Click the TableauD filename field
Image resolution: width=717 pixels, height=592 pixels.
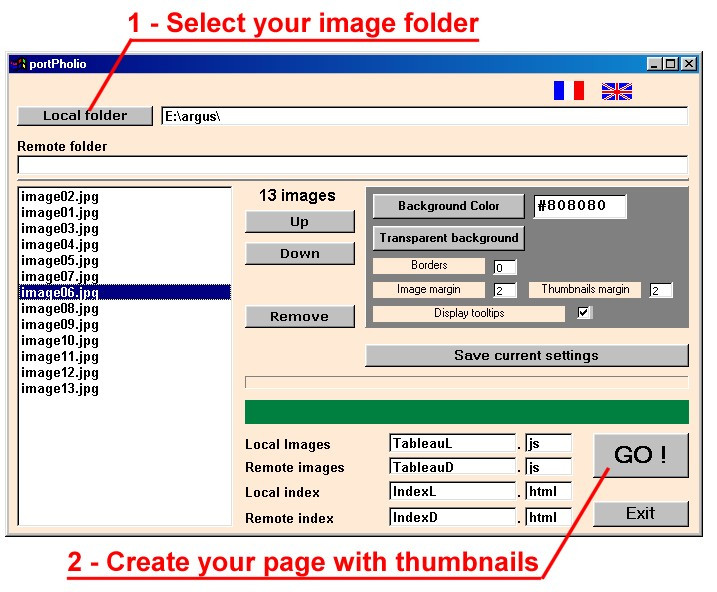click(x=453, y=467)
